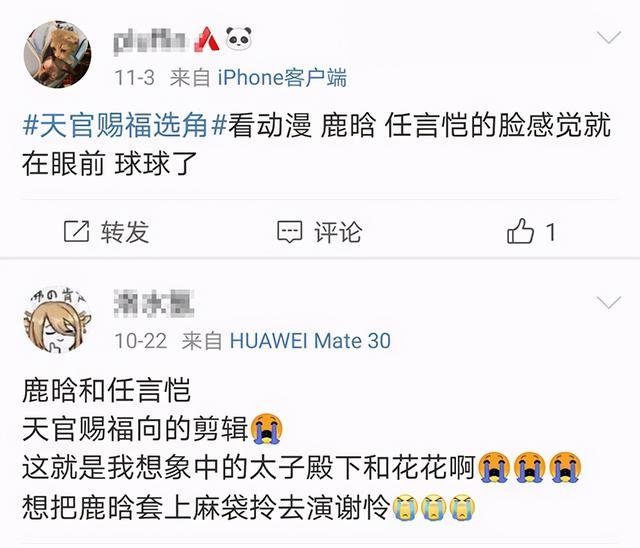Like the first post with thumbs-up
Image resolution: width=640 pixels, height=548 pixels.
tap(520, 231)
